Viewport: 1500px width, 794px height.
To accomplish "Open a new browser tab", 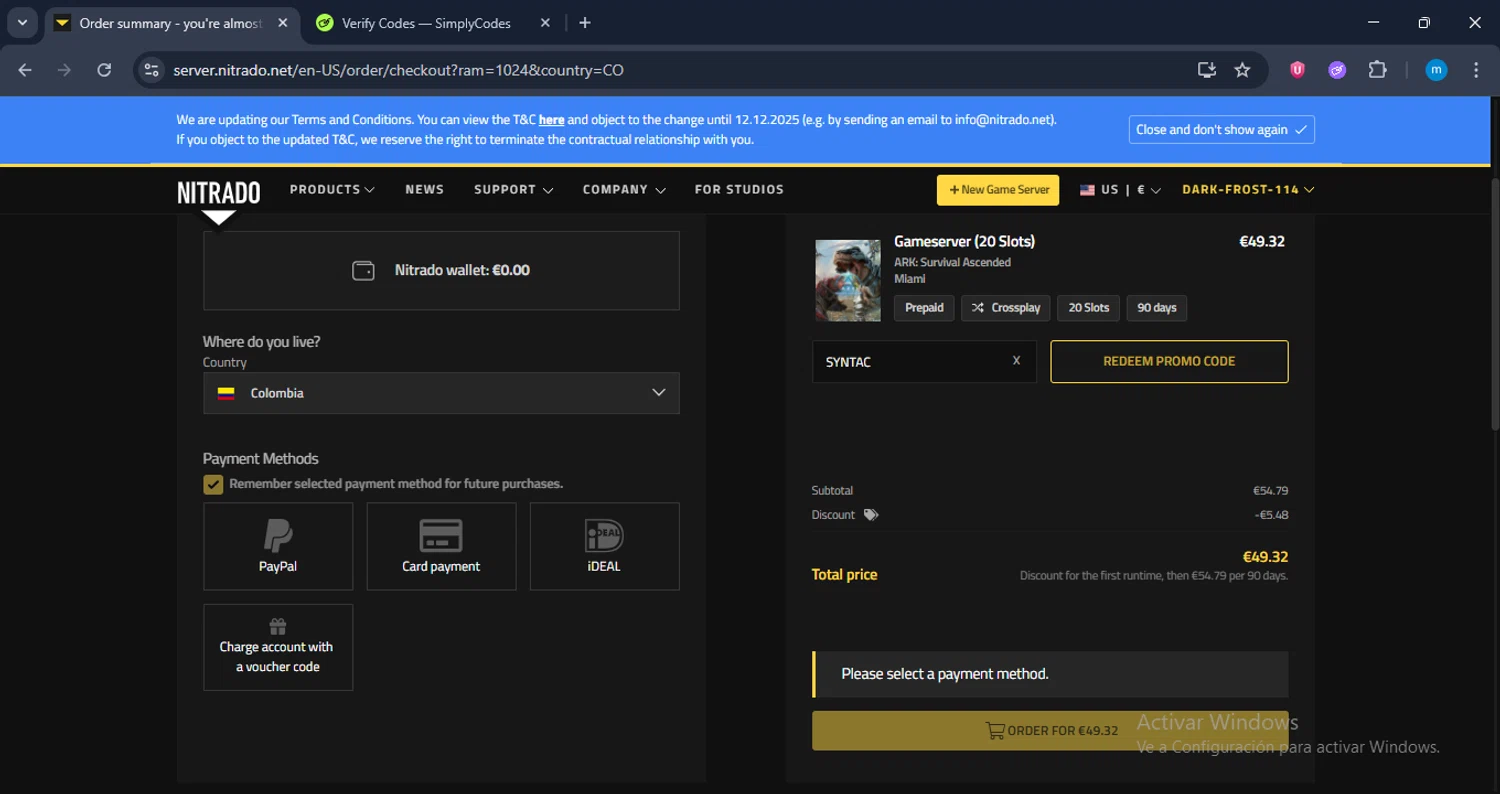I will tap(585, 23).
